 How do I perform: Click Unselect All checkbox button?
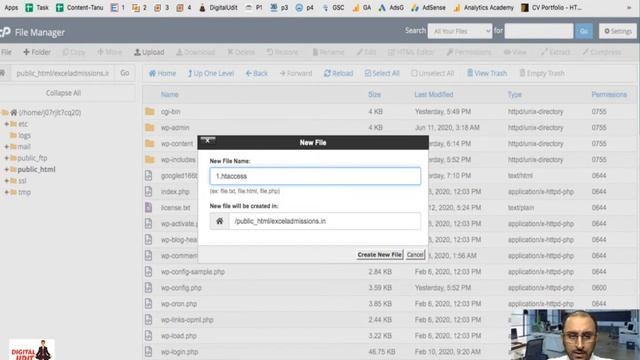[432, 73]
